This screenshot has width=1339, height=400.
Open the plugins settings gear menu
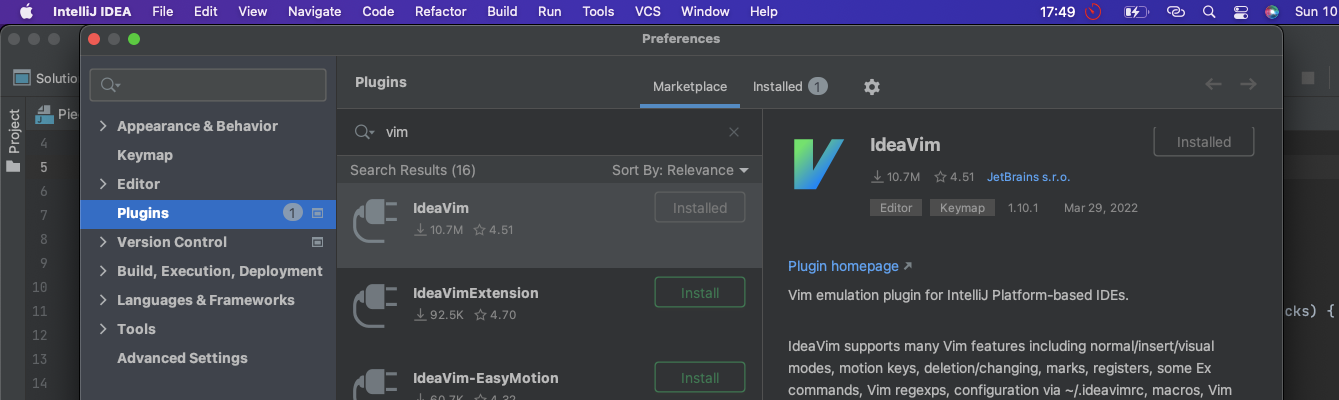872,87
